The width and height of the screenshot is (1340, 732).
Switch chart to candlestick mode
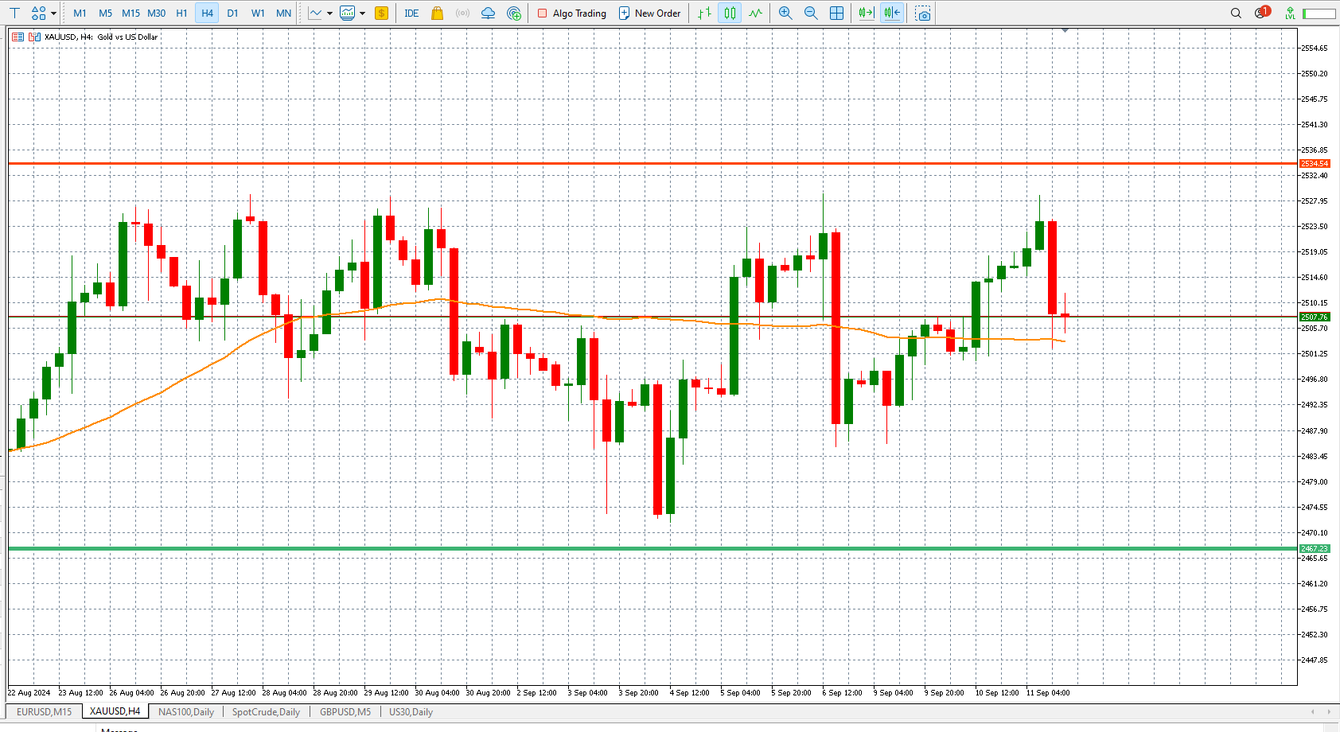point(729,13)
